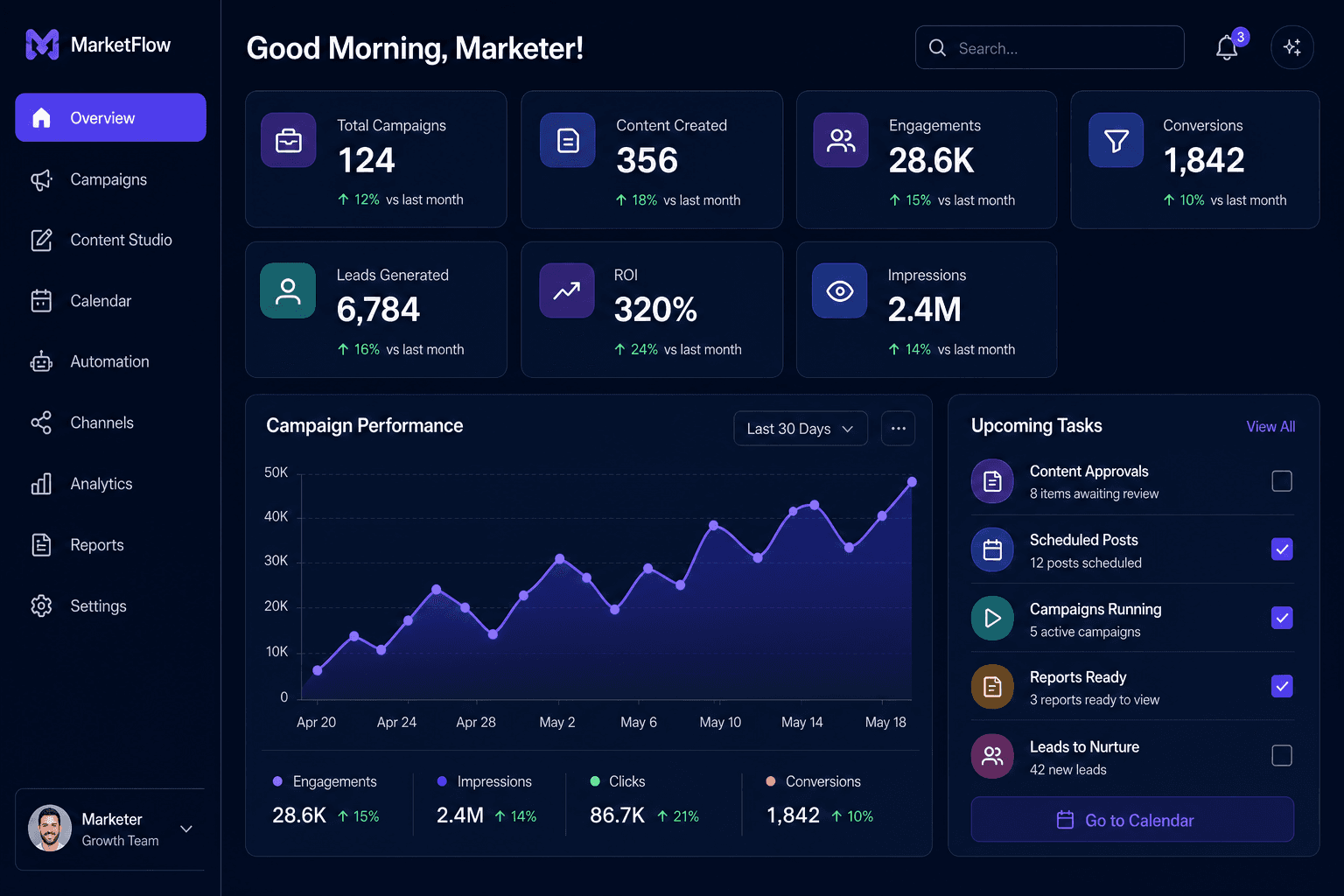This screenshot has width=1344, height=896.
Task: Go to Campaigns in sidebar
Action: coord(110,179)
